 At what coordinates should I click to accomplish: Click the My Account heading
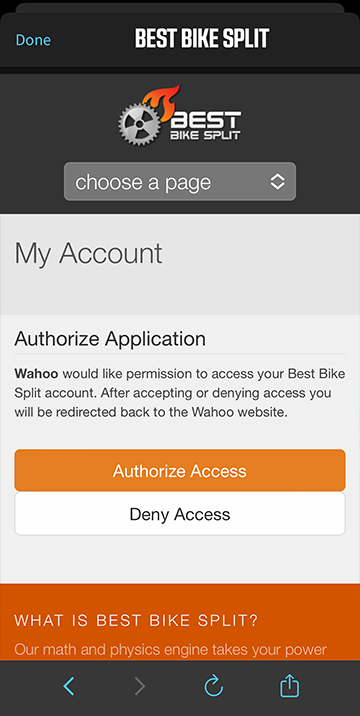tap(89, 253)
